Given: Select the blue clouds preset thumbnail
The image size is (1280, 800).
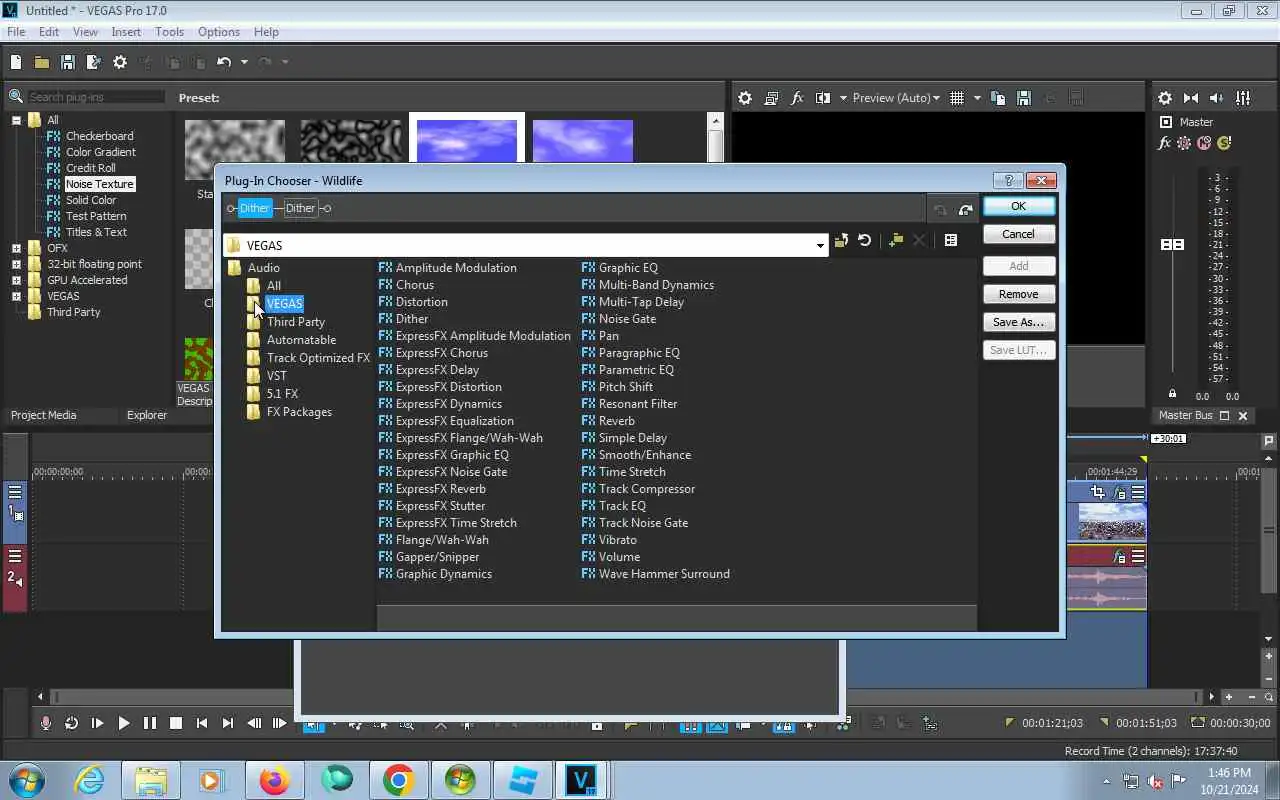Looking at the screenshot, I should pyautogui.click(x=467, y=141).
